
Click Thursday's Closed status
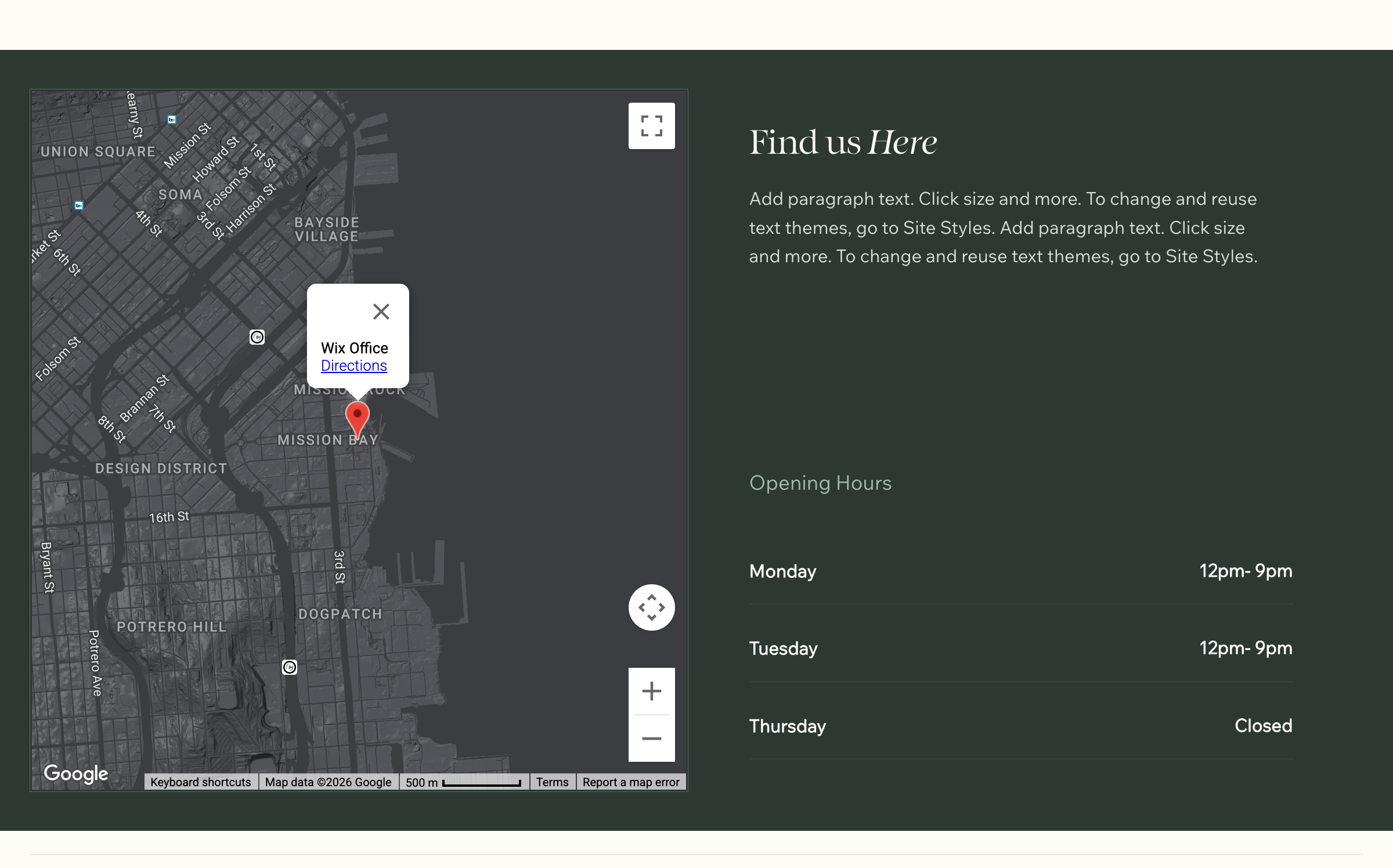tap(1263, 726)
